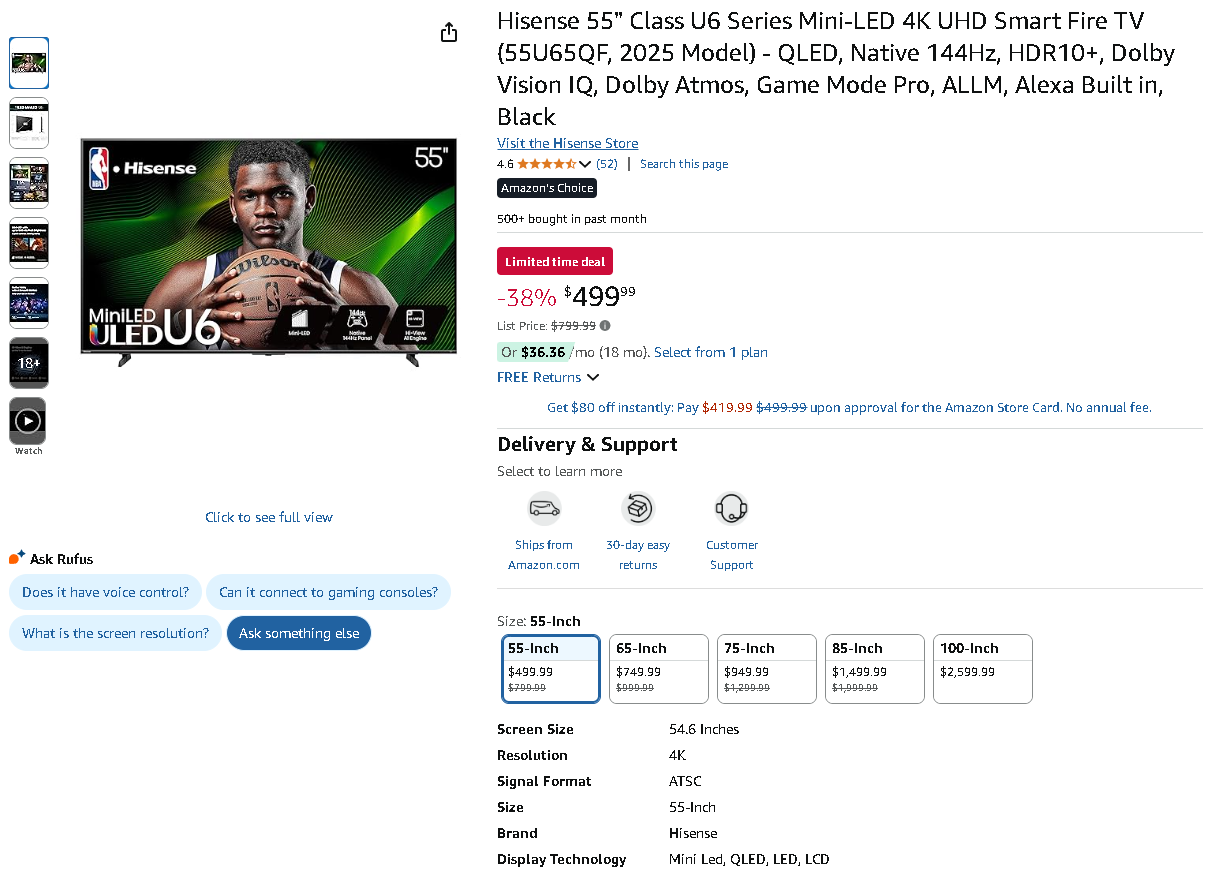Ask Rufus "Does it have voice control?"
Screen dimensions: 1207x869
105,592
